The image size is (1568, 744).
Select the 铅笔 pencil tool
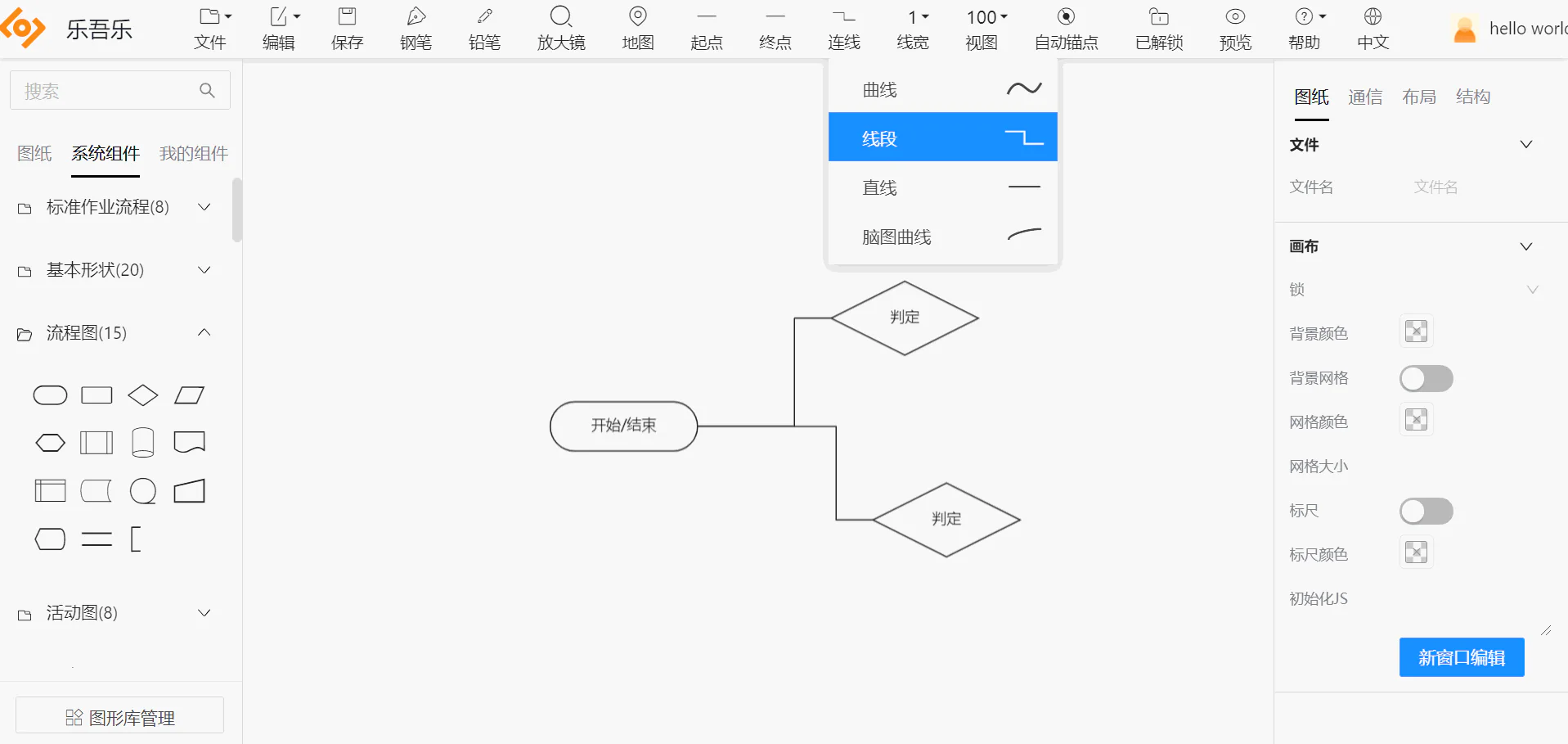click(484, 29)
